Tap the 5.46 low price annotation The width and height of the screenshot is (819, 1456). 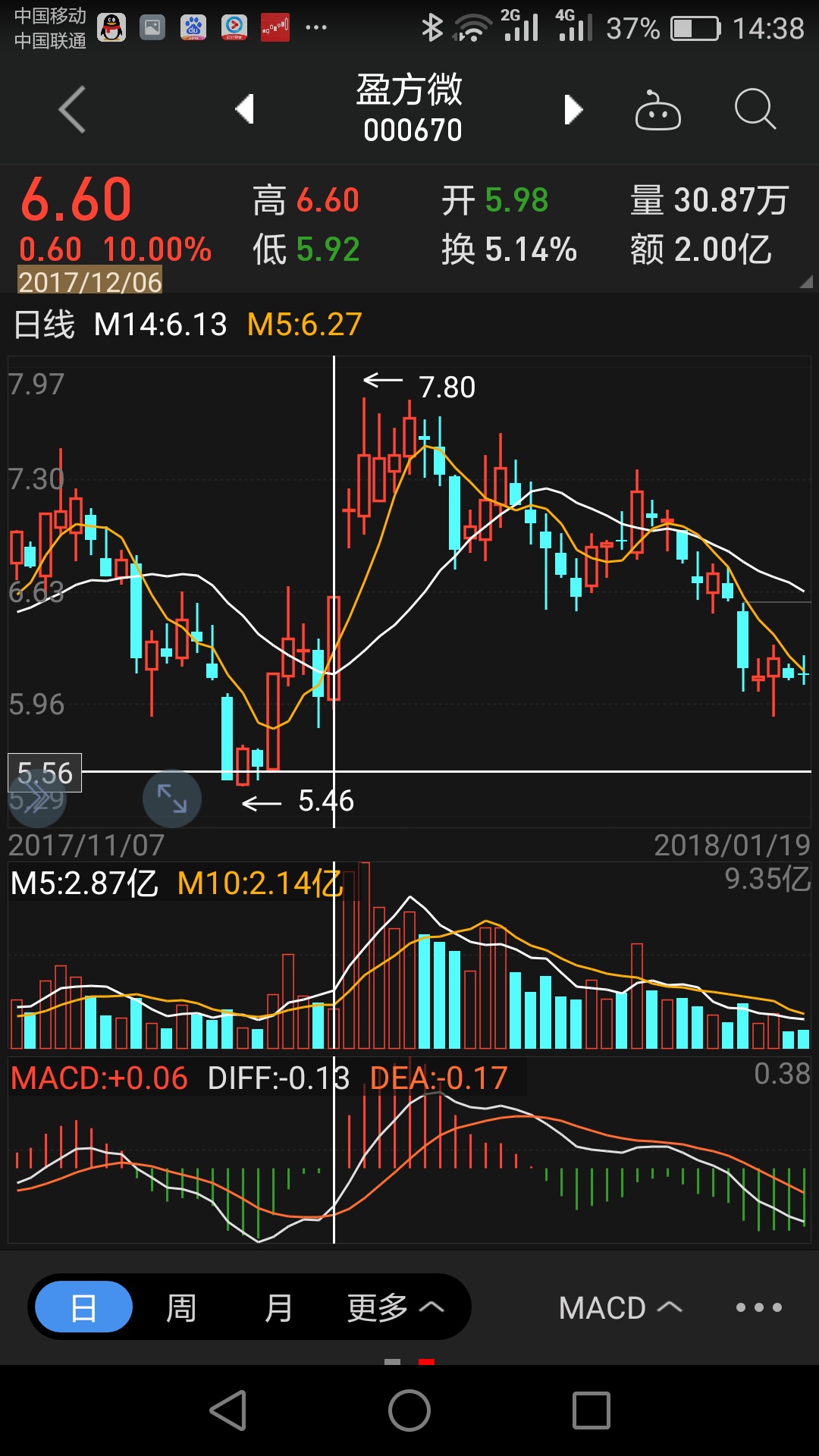326,801
